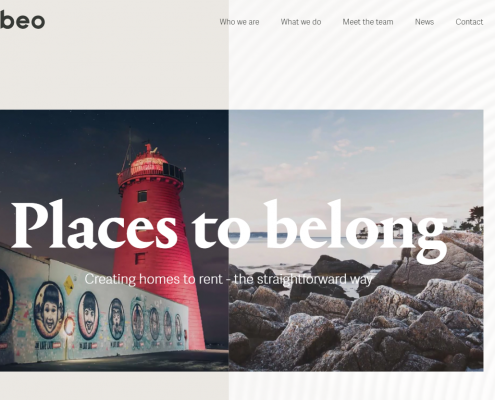Click the yellow diamond road sign

click(69, 285)
